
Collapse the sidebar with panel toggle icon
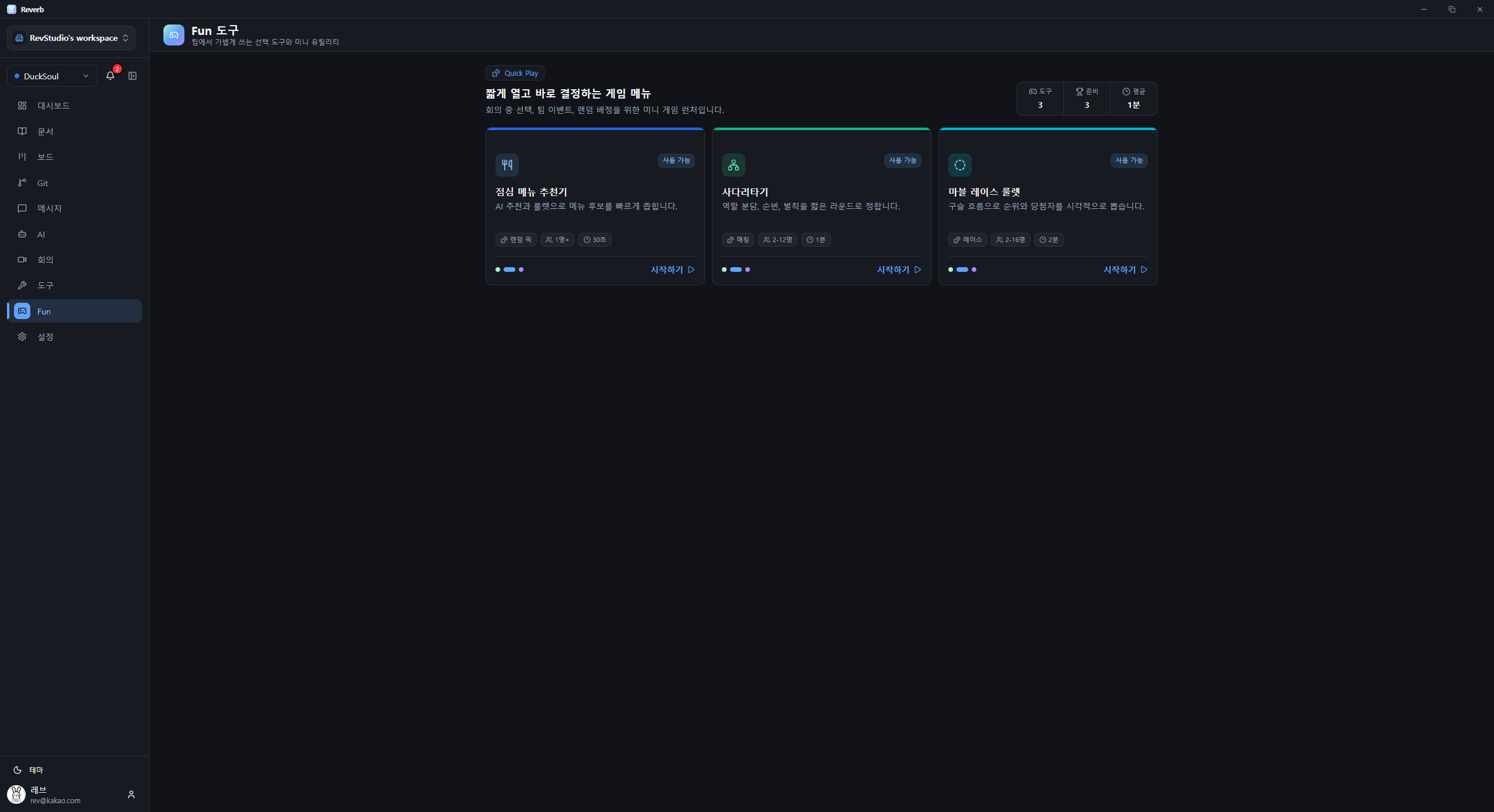tap(132, 76)
